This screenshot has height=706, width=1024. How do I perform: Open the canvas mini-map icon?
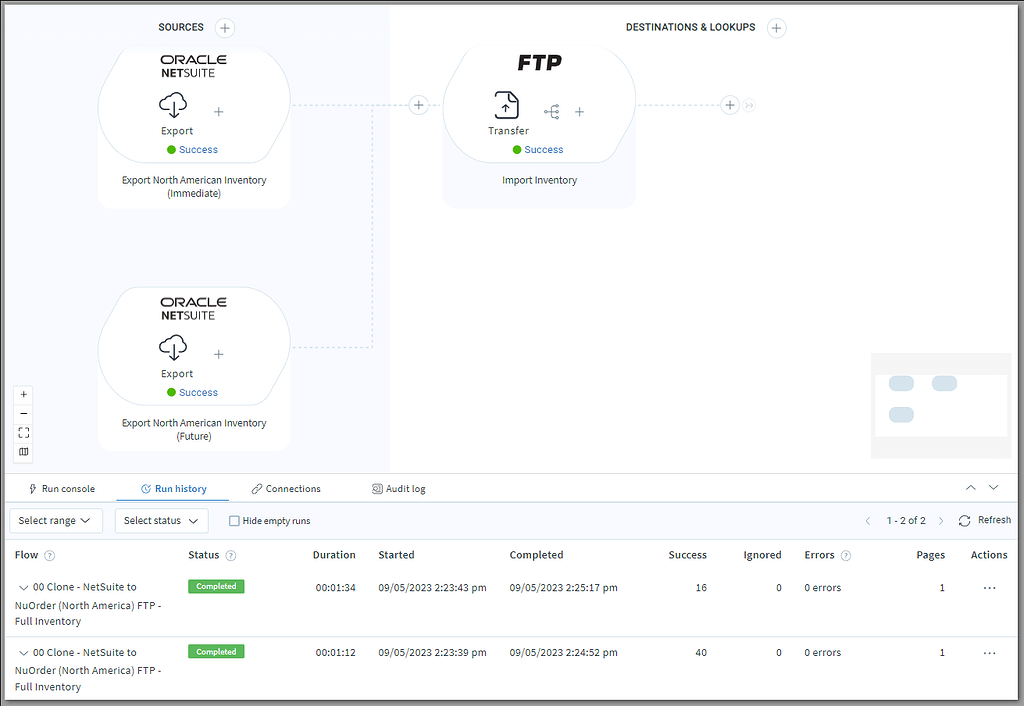click(x=23, y=451)
